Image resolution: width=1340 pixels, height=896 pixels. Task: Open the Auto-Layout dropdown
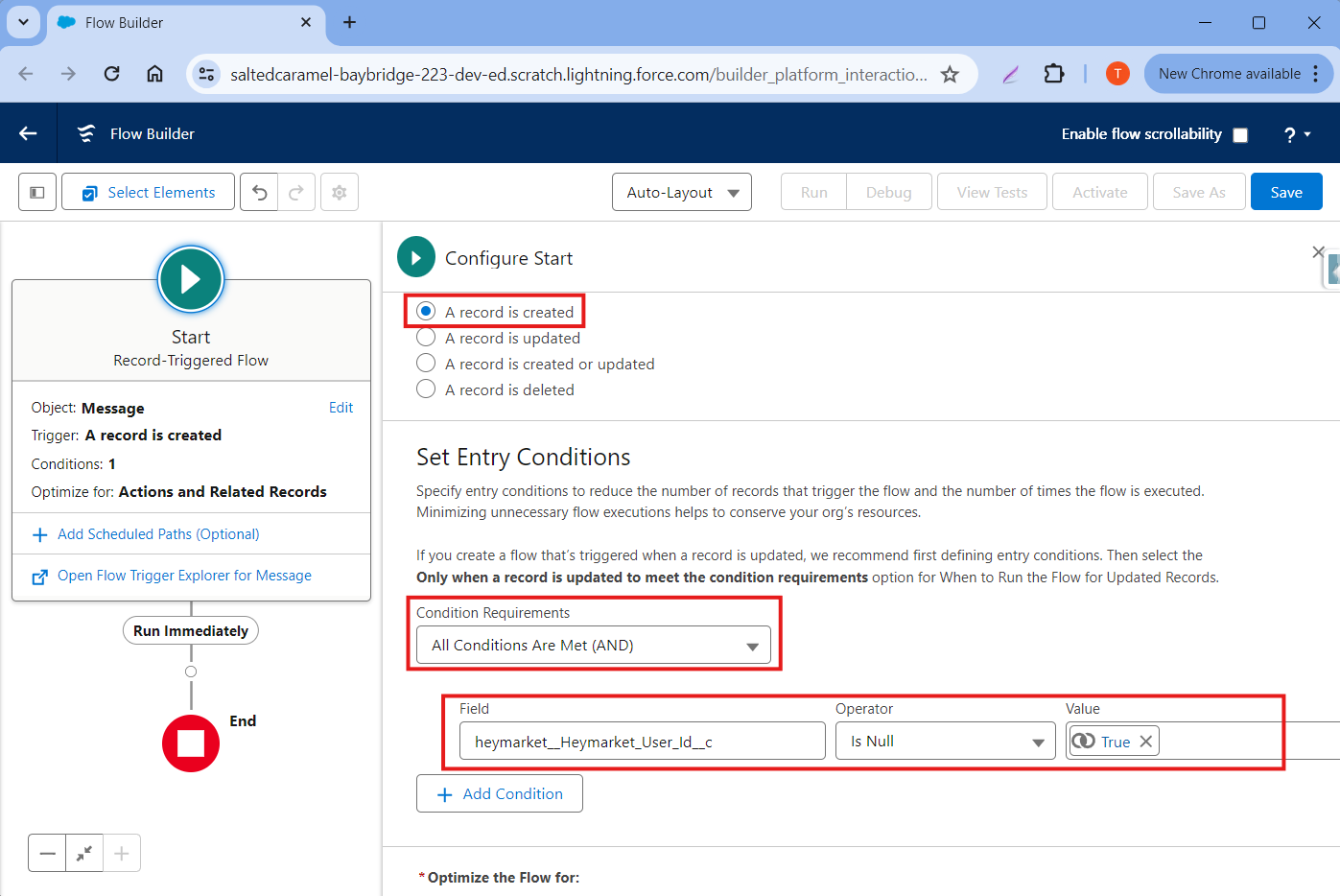pyautogui.click(x=682, y=192)
